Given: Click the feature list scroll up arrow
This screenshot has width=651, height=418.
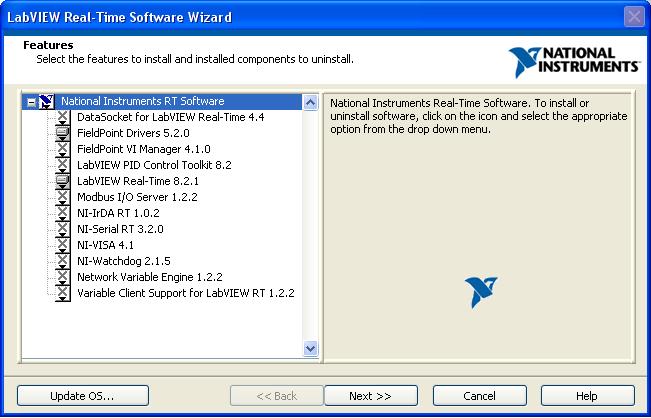Looking at the screenshot, I should click(x=311, y=102).
